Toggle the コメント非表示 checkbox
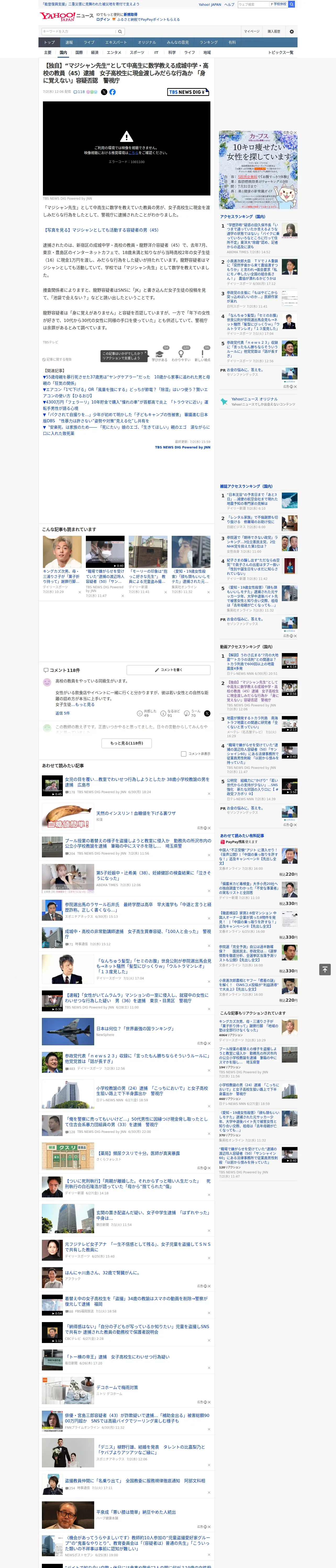 183,754
